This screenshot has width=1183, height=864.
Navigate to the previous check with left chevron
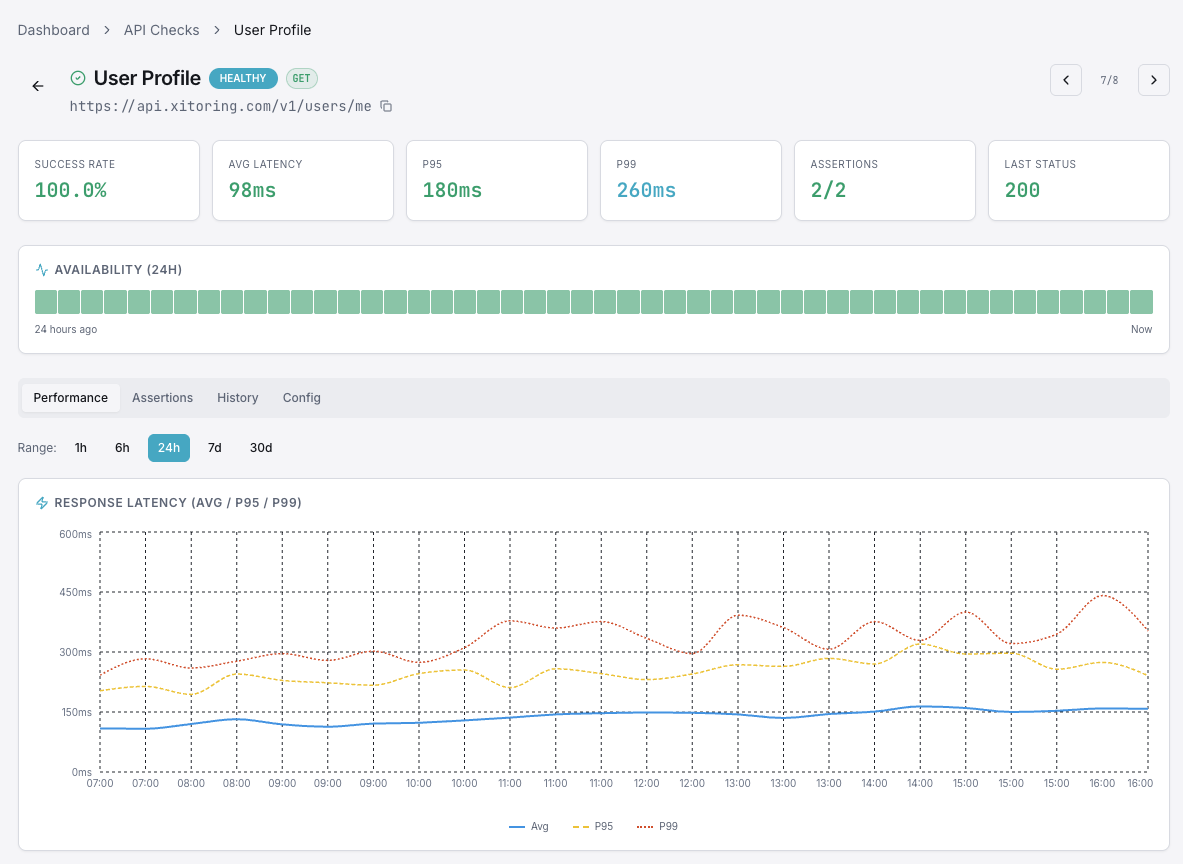point(1065,80)
